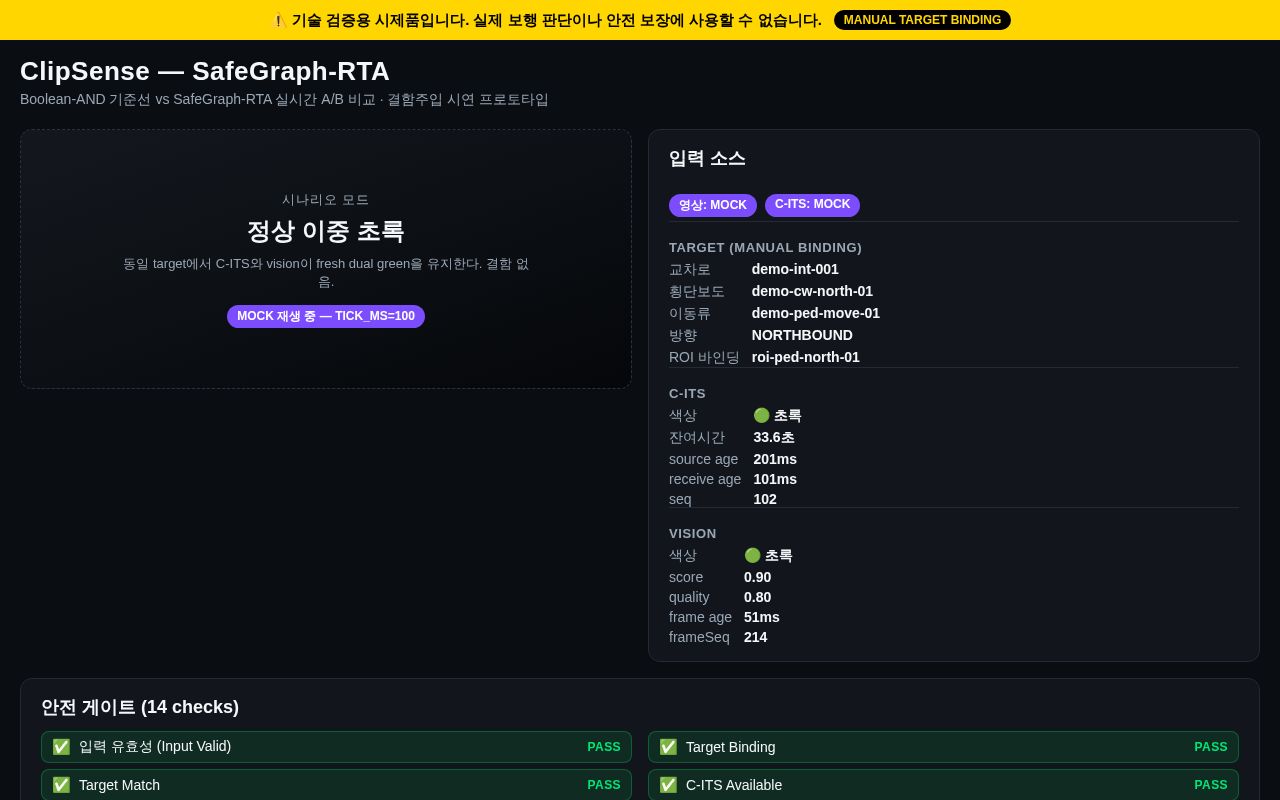Select the 영상: MOCK source badge
The width and height of the screenshot is (1280, 800).
pos(713,205)
